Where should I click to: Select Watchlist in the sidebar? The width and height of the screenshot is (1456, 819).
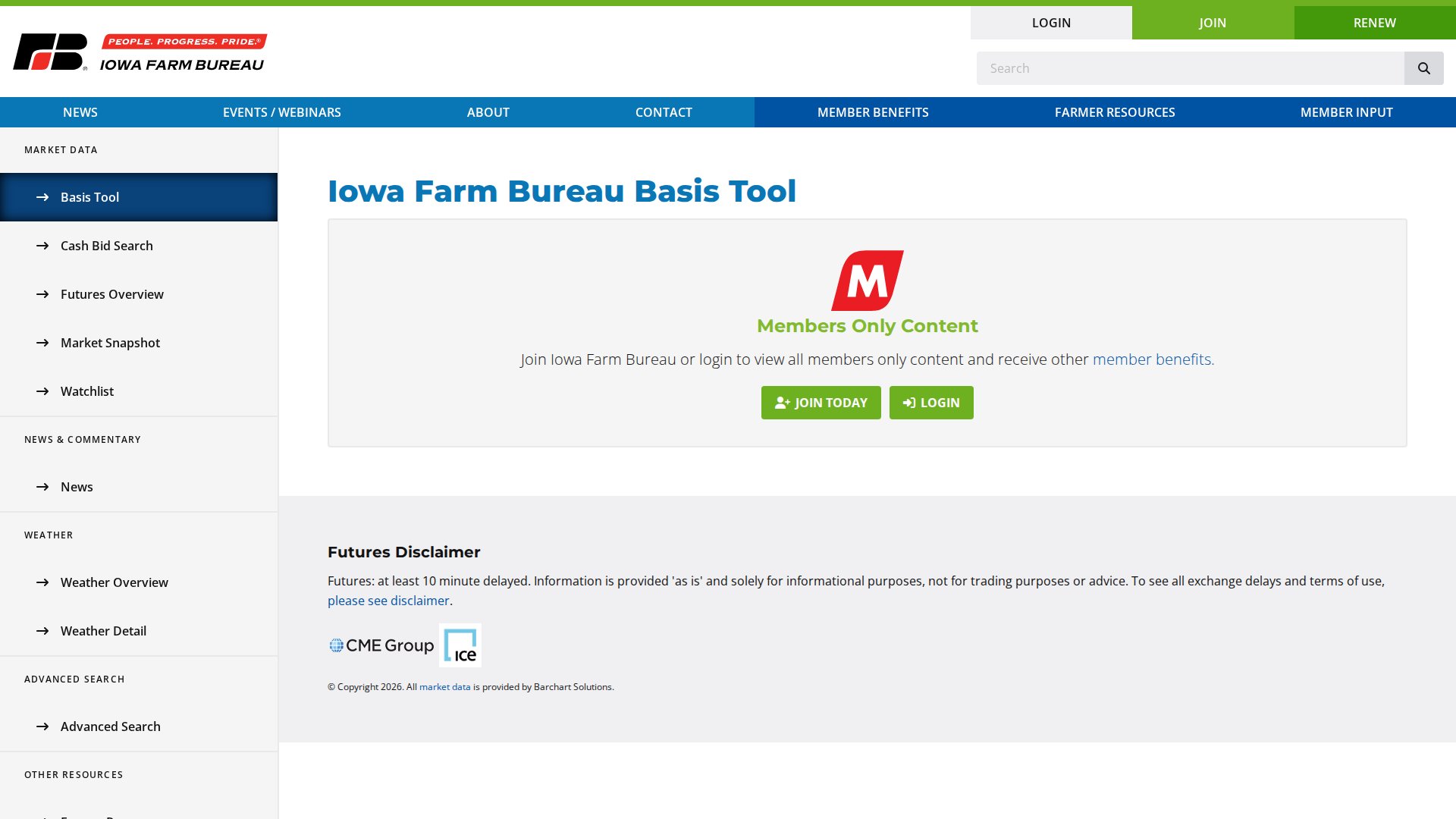[86, 391]
